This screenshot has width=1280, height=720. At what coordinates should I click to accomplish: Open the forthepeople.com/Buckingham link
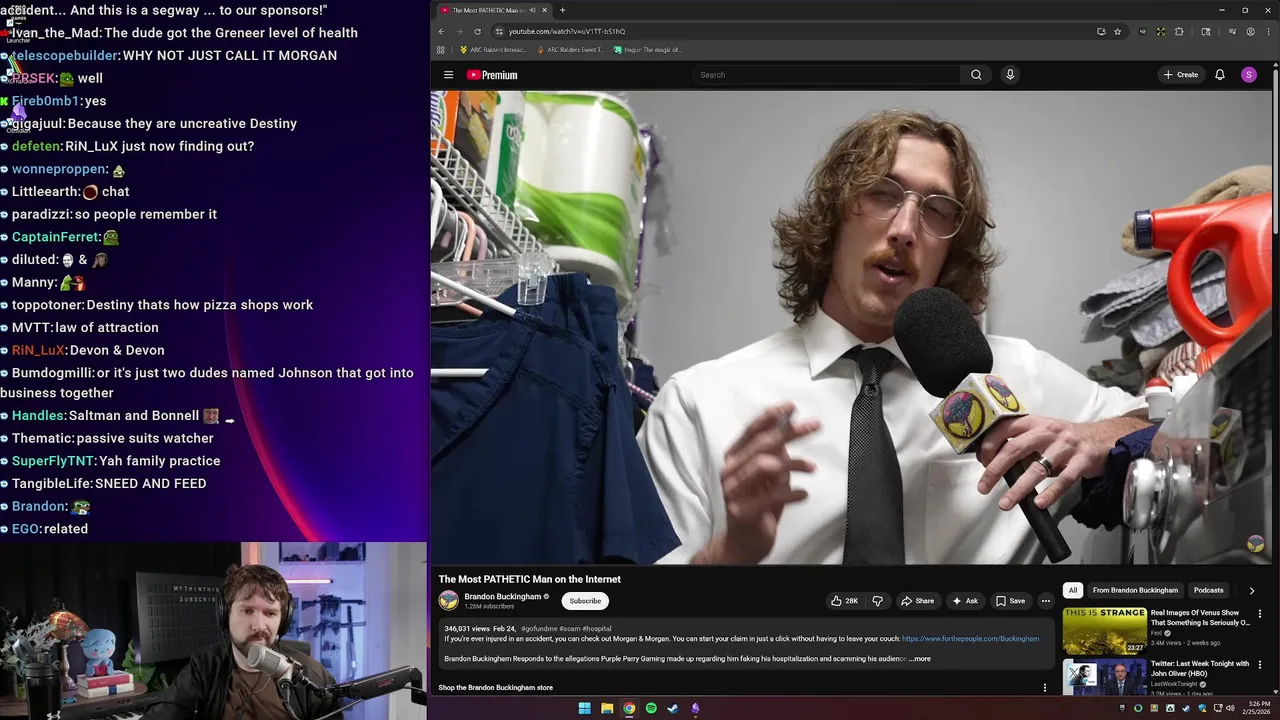[x=970, y=638]
